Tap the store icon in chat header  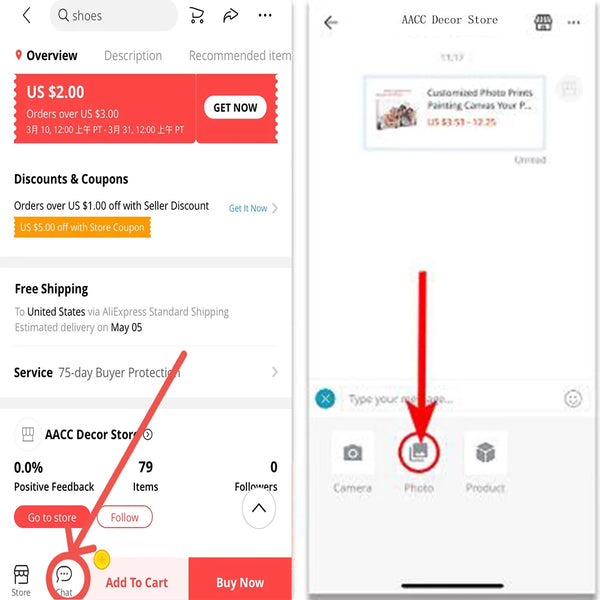(x=543, y=22)
